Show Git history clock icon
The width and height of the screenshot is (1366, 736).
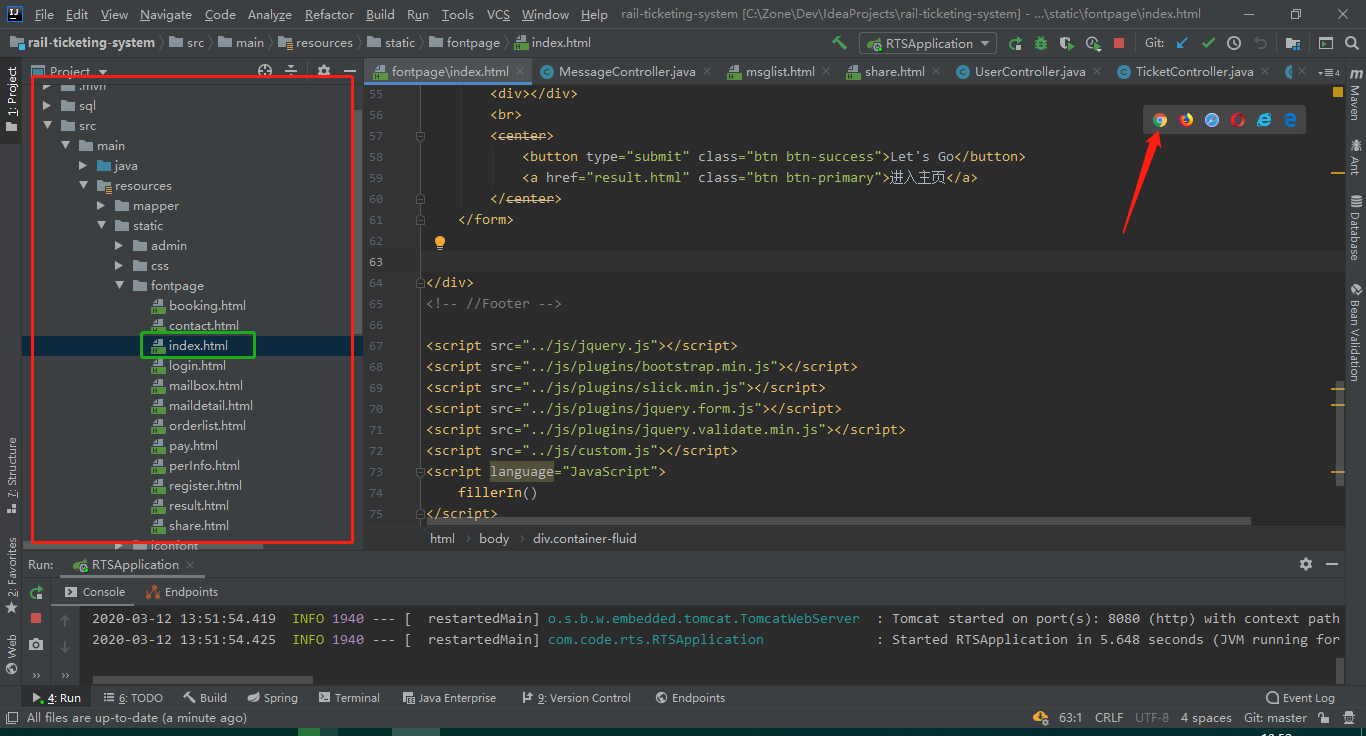pyautogui.click(x=1234, y=43)
